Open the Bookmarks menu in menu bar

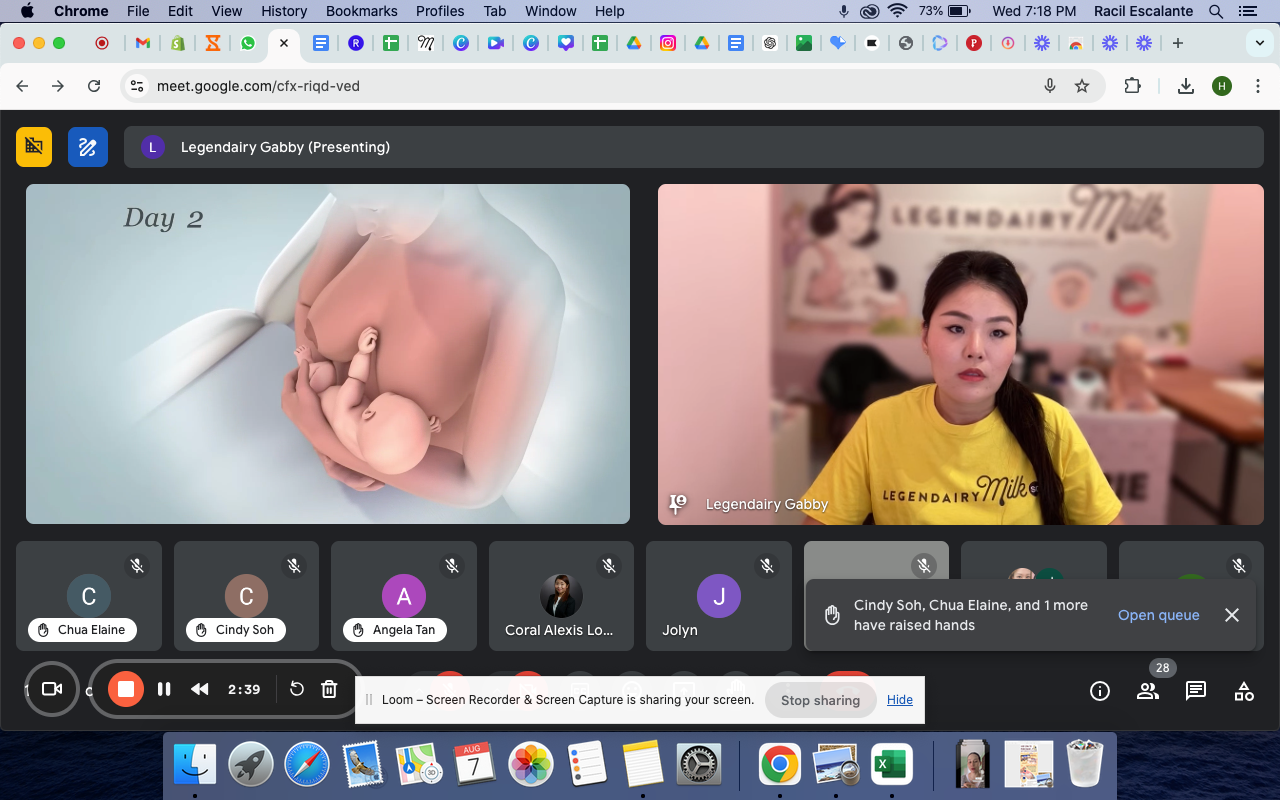(x=361, y=11)
